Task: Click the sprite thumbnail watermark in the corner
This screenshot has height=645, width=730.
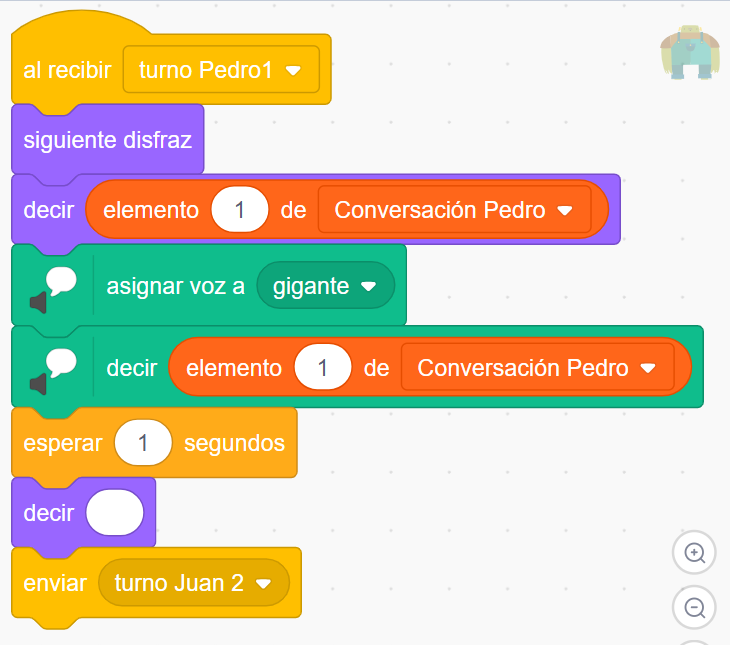Action: coord(690,52)
